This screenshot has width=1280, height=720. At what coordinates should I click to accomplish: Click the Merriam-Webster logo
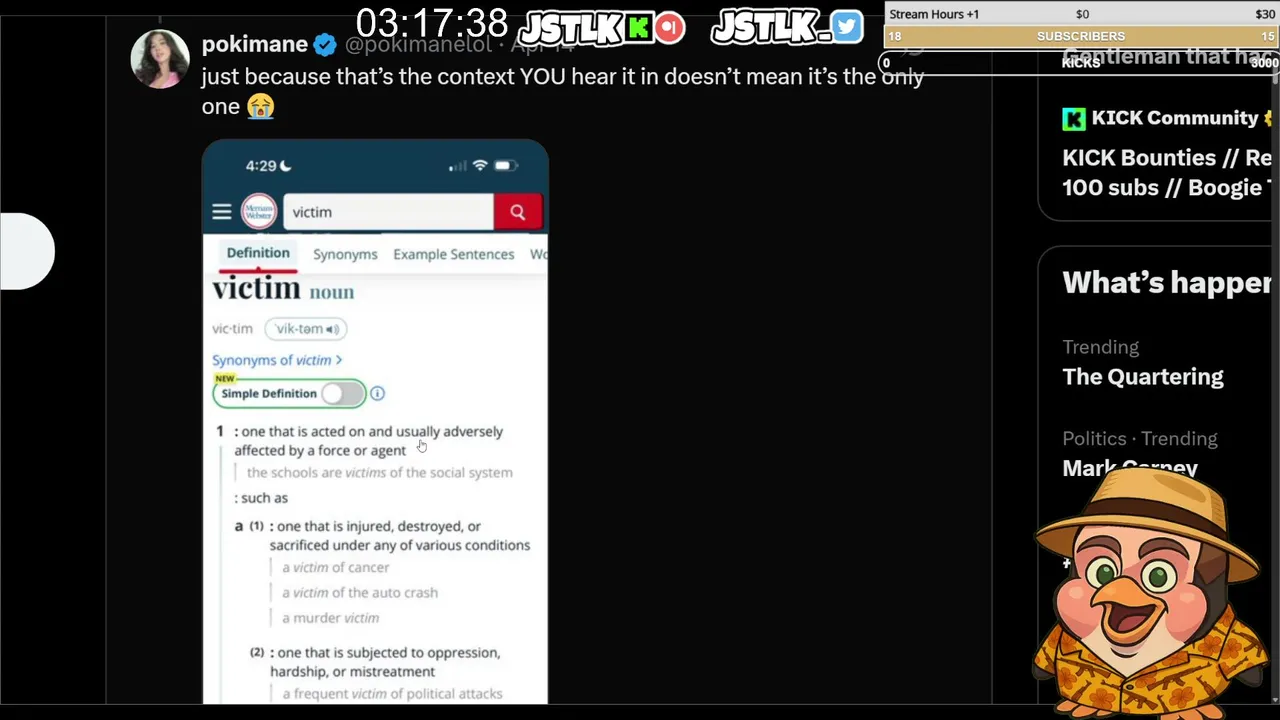tap(258, 212)
